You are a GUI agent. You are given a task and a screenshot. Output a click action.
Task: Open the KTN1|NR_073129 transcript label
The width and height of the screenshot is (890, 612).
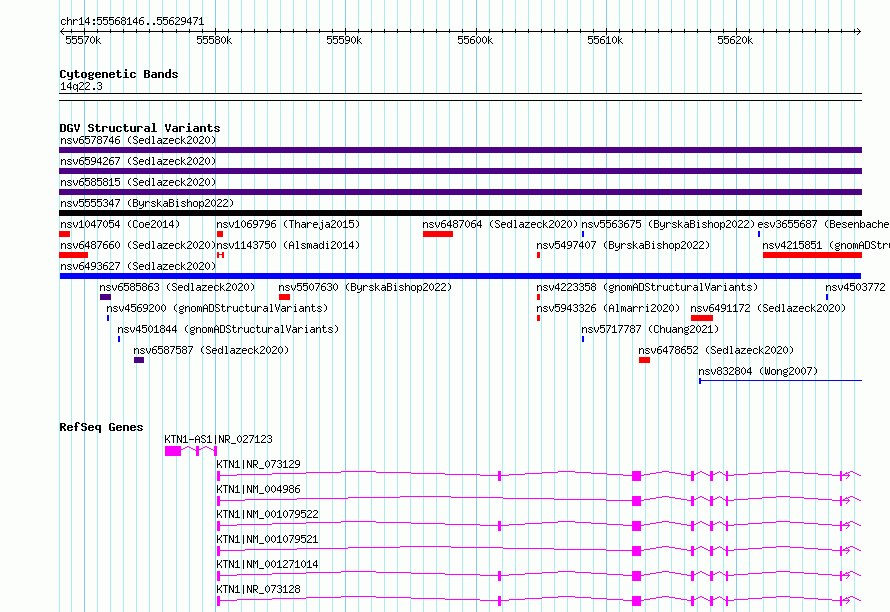[258, 464]
